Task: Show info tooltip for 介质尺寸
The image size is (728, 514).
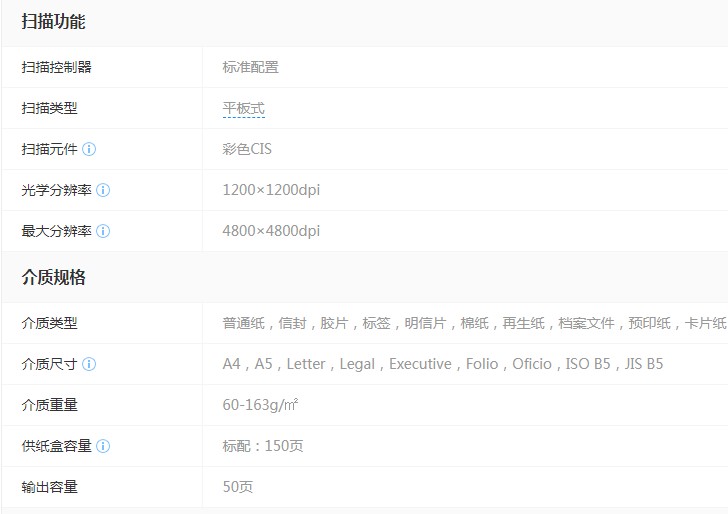Action: click(89, 364)
